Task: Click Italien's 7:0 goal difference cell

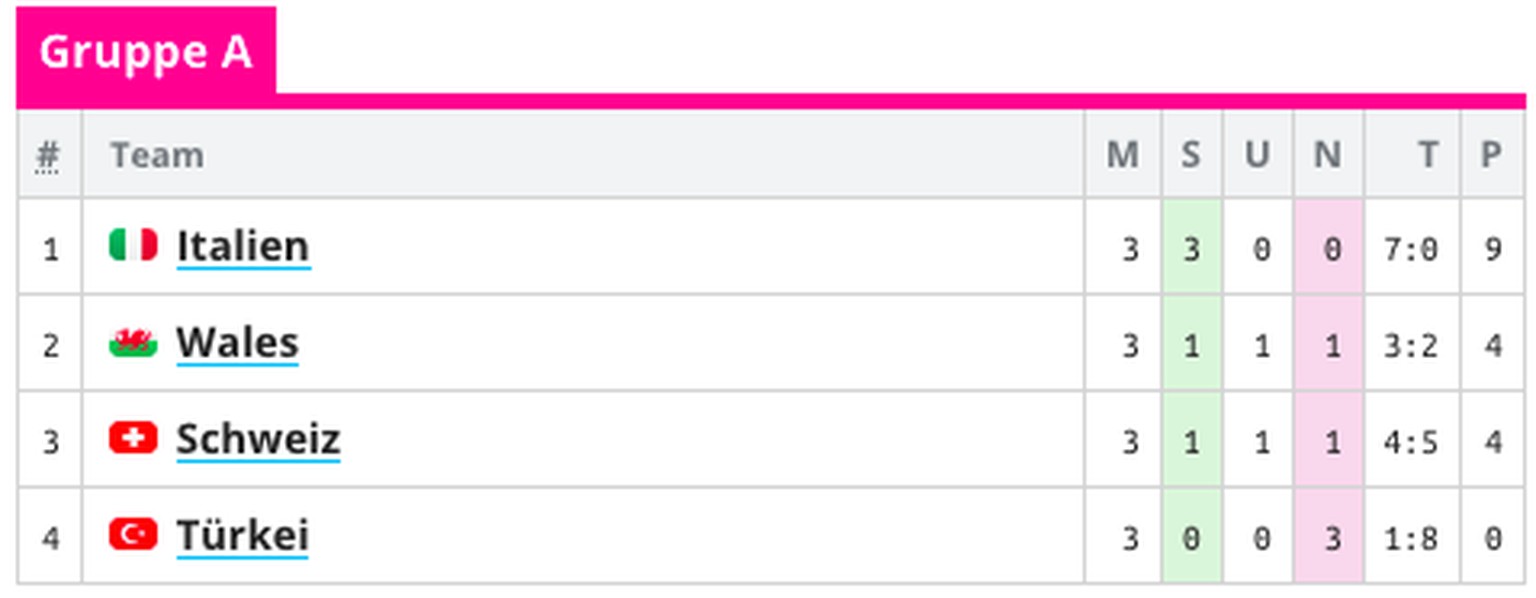Action: [1411, 248]
